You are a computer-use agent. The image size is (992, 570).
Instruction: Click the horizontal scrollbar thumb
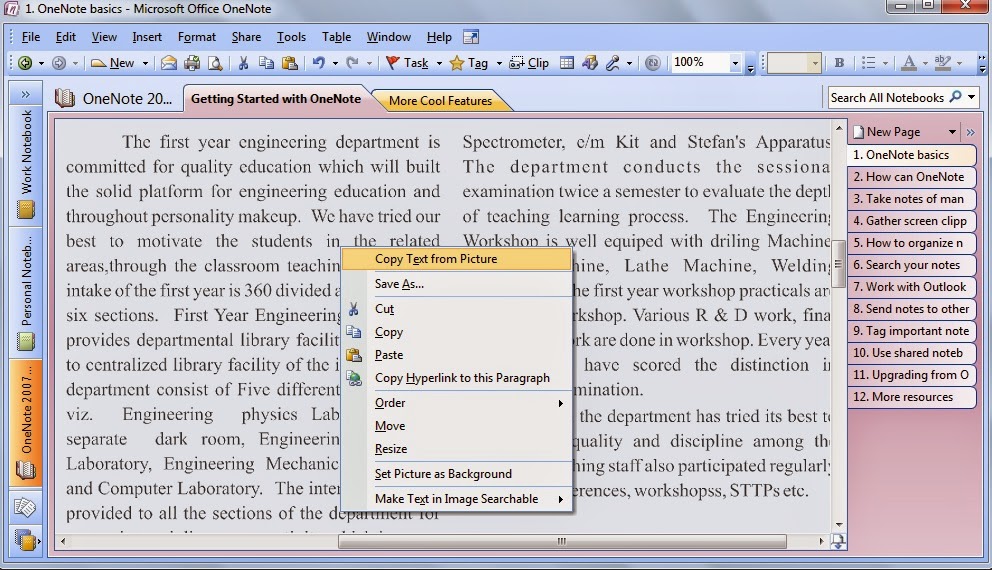pyautogui.click(x=562, y=541)
